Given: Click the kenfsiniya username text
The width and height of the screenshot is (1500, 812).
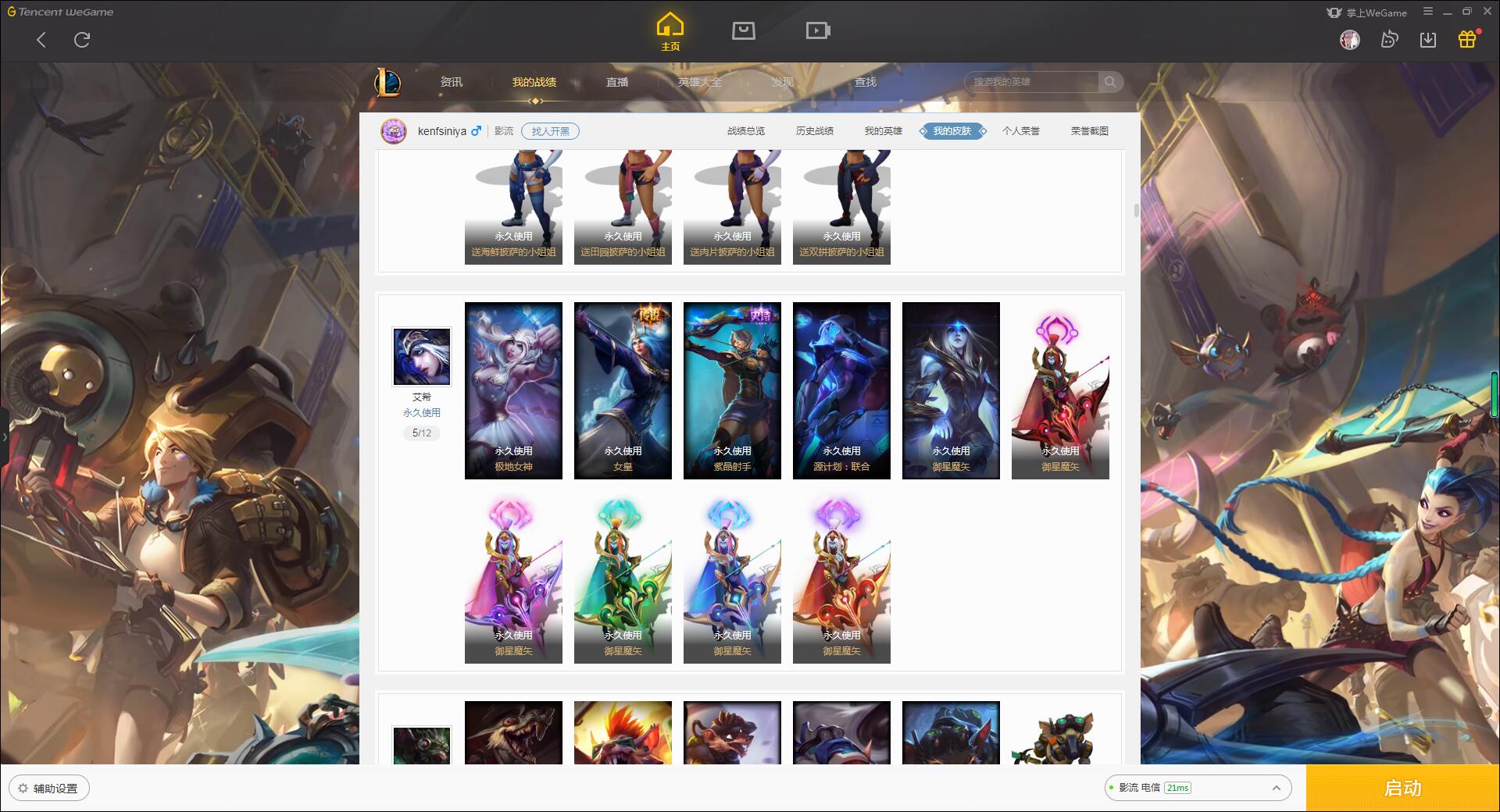Looking at the screenshot, I should point(442,131).
